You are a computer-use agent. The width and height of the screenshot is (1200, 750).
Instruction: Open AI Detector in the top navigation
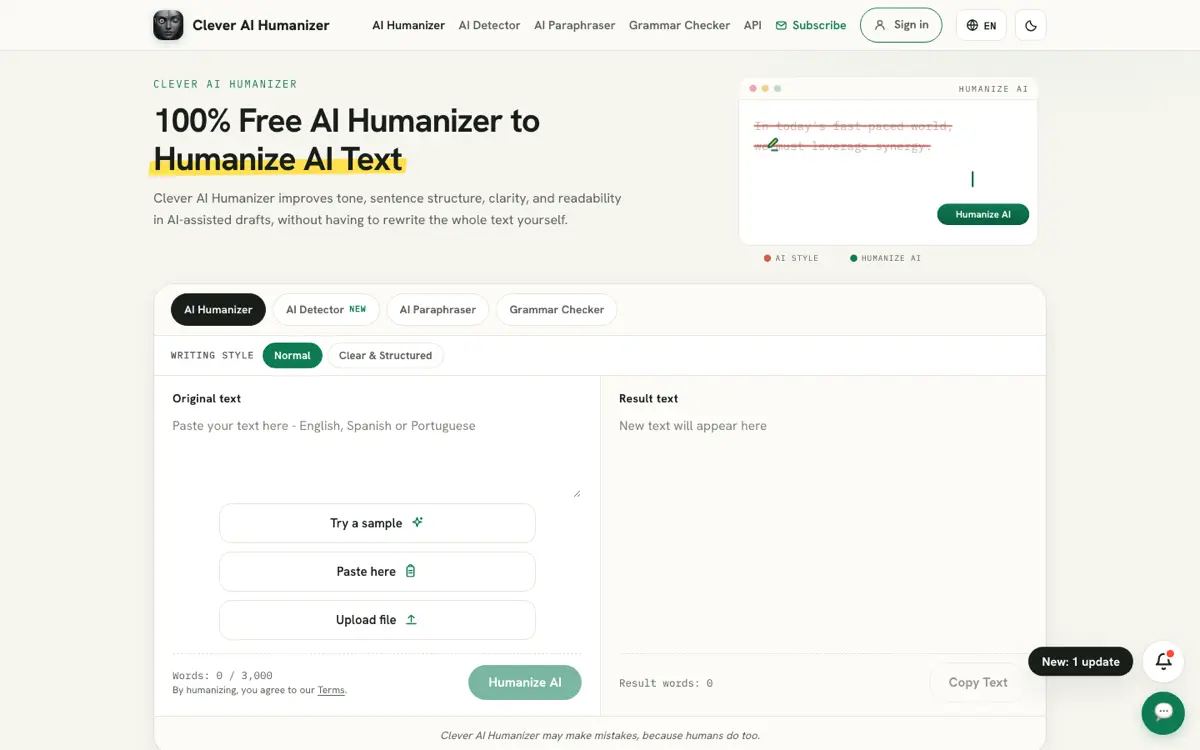tap(489, 25)
